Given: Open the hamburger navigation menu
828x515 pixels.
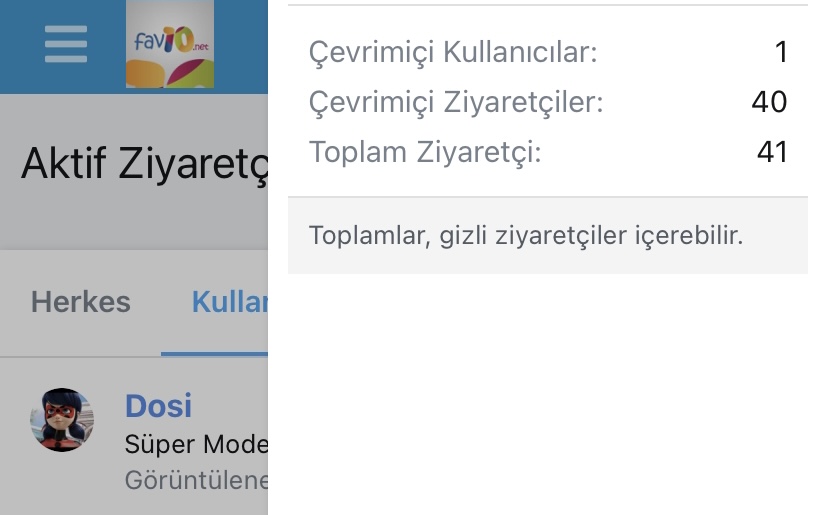Looking at the screenshot, I should 66,44.
